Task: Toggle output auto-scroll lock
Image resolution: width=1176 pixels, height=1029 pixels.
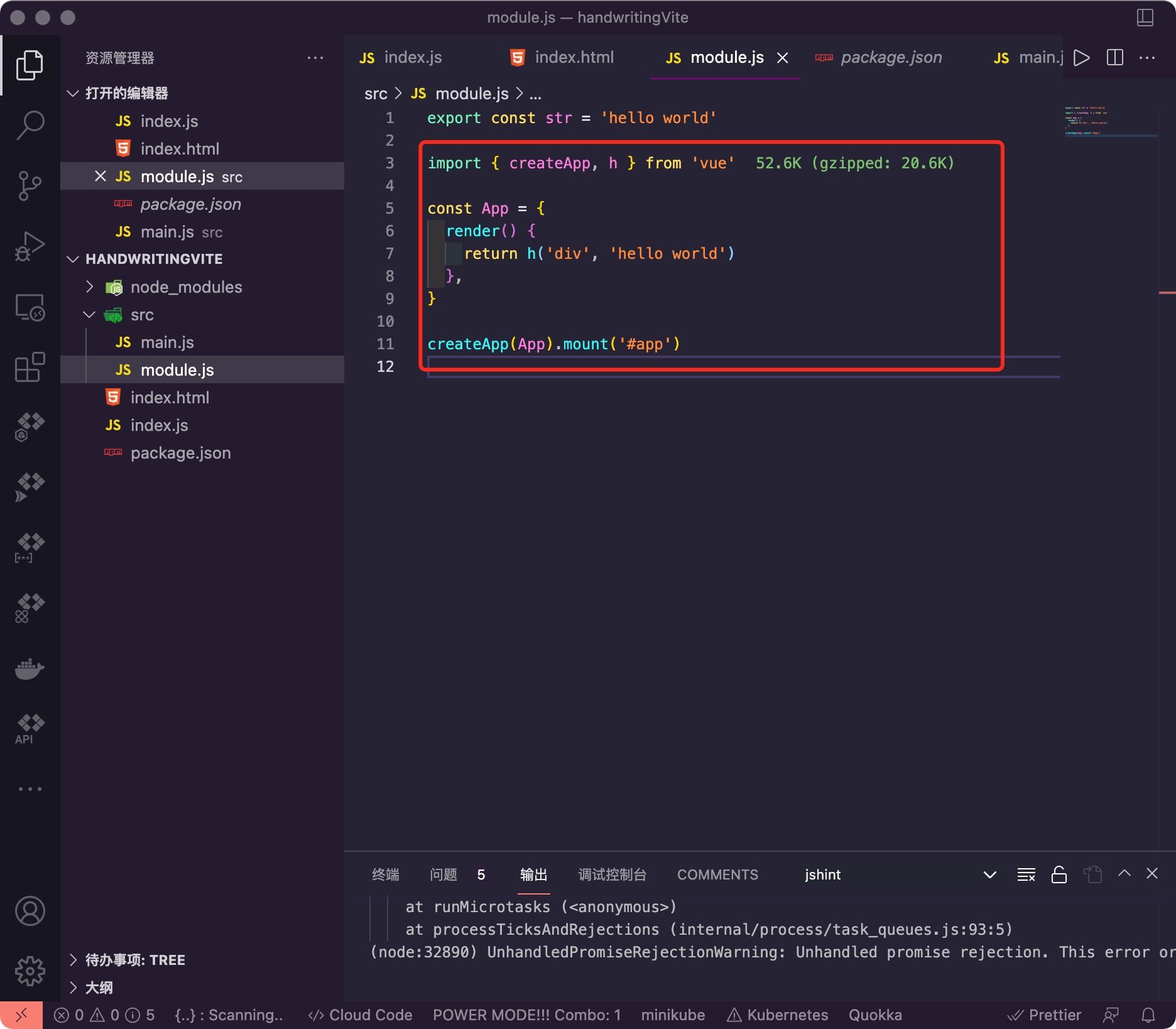Action: pyautogui.click(x=1059, y=874)
